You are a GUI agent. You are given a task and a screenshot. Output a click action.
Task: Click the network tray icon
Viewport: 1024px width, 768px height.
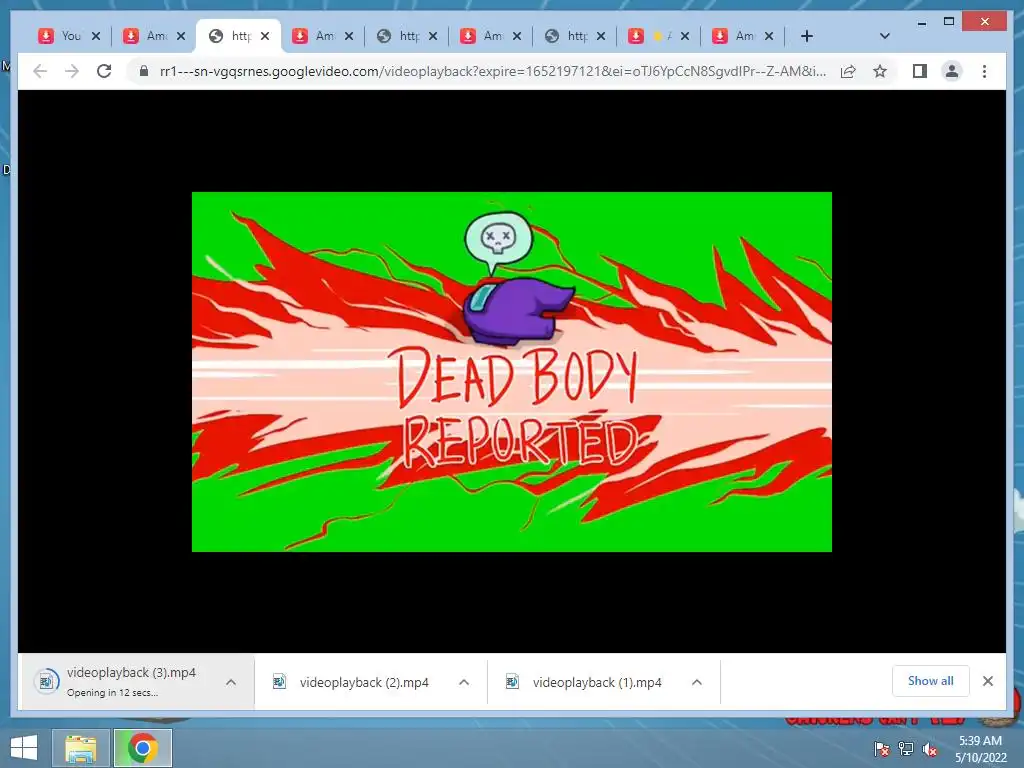coord(906,749)
